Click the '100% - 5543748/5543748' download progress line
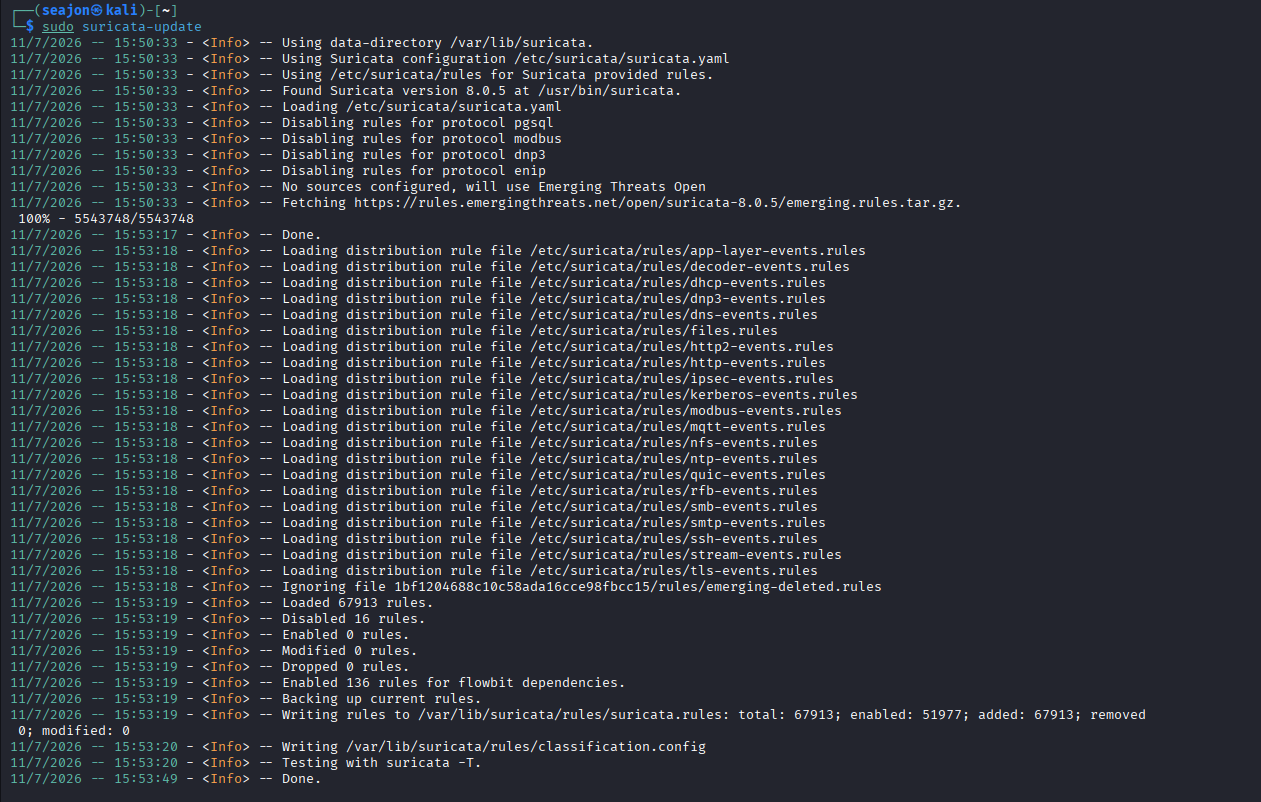Screen dimensions: 1261x802 click(x=106, y=218)
